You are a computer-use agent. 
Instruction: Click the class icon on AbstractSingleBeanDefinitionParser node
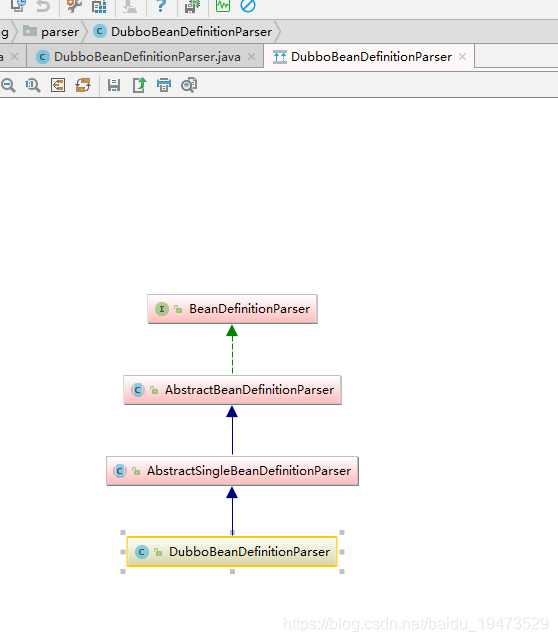(120, 471)
